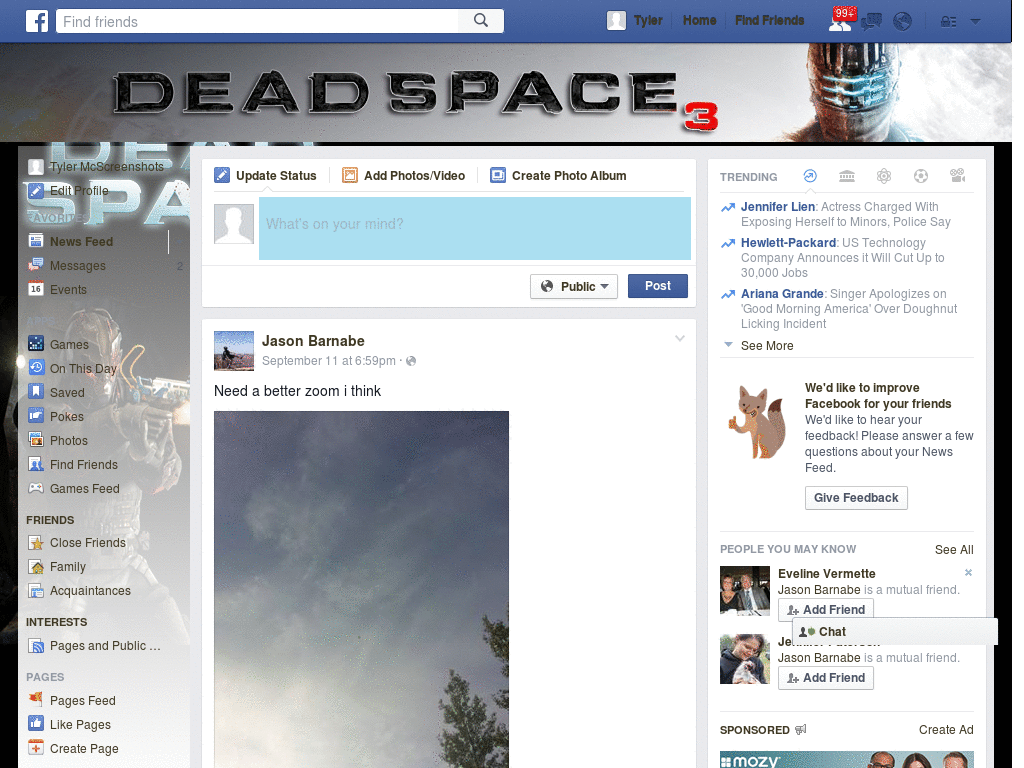The width and height of the screenshot is (1024, 768).
Task: Click the post timestamp September 11 at 6:59pm
Action: coord(328,360)
